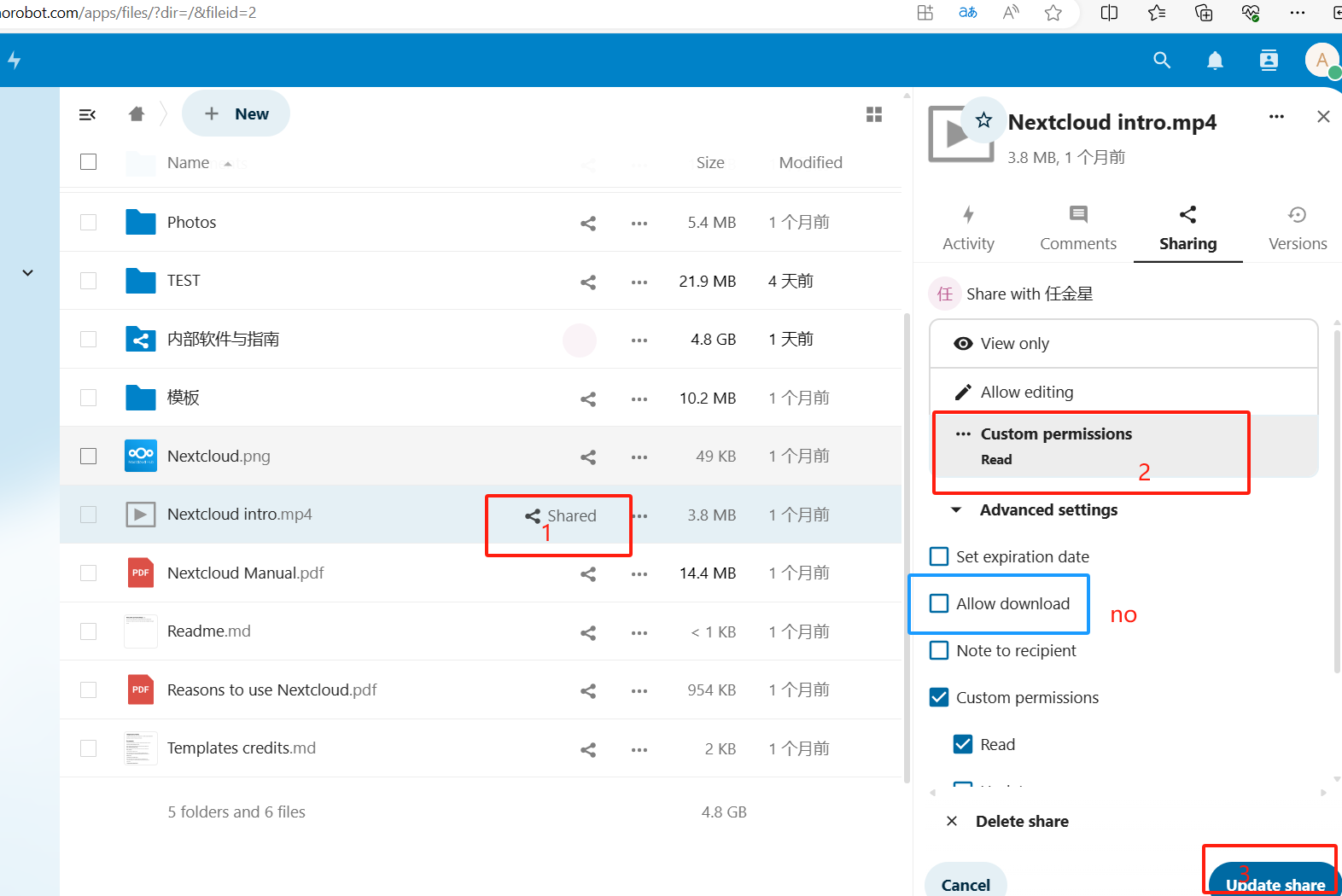Switch to Comments tab
1342x896 pixels.
pos(1078,229)
